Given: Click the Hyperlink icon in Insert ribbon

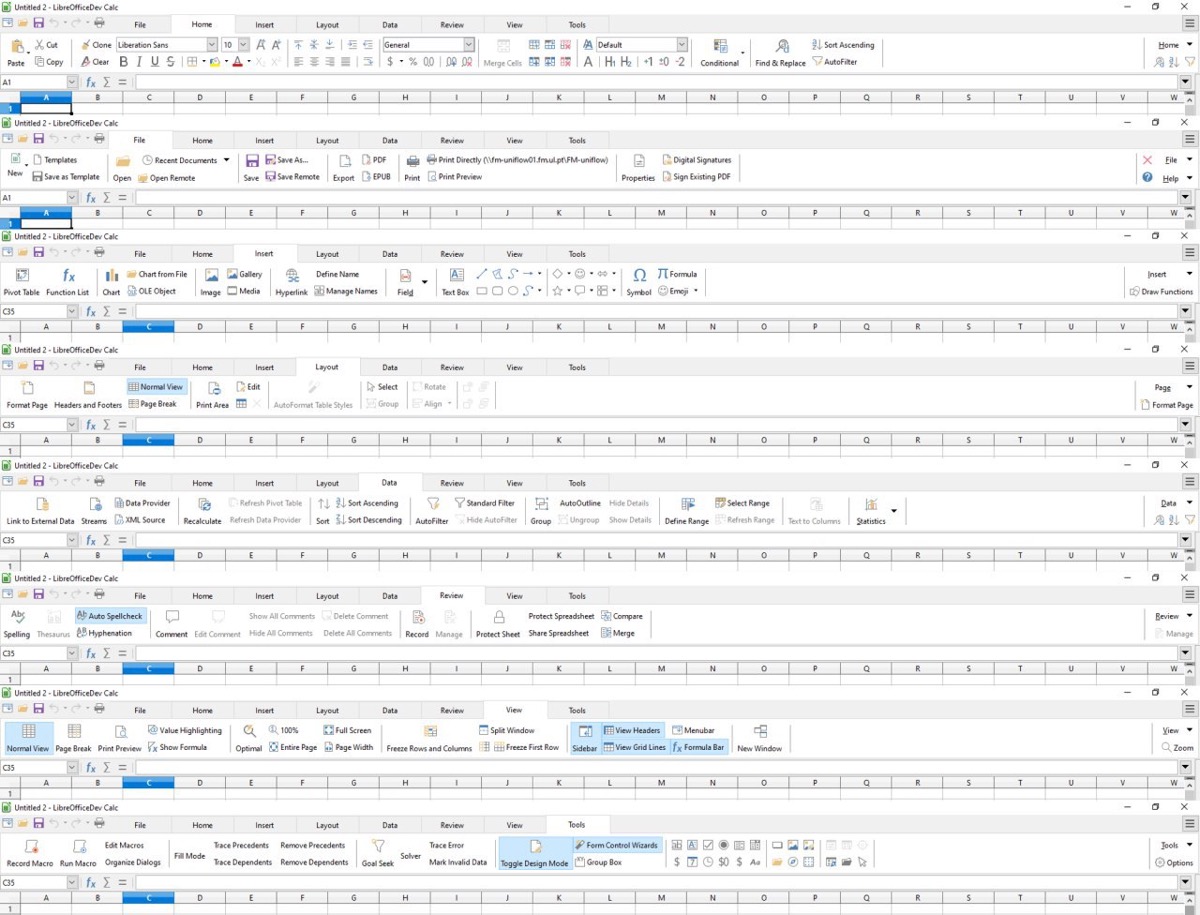Looking at the screenshot, I should pos(292,275).
